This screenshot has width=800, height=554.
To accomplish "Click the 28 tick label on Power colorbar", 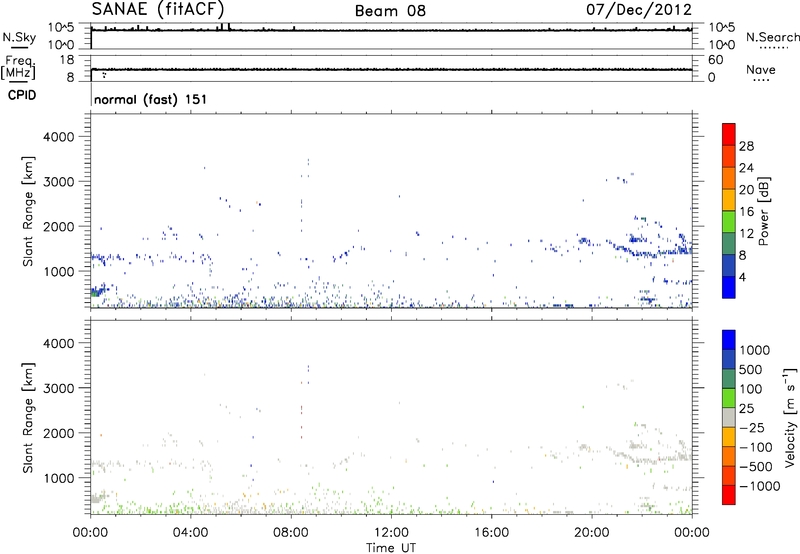I will (746, 146).
